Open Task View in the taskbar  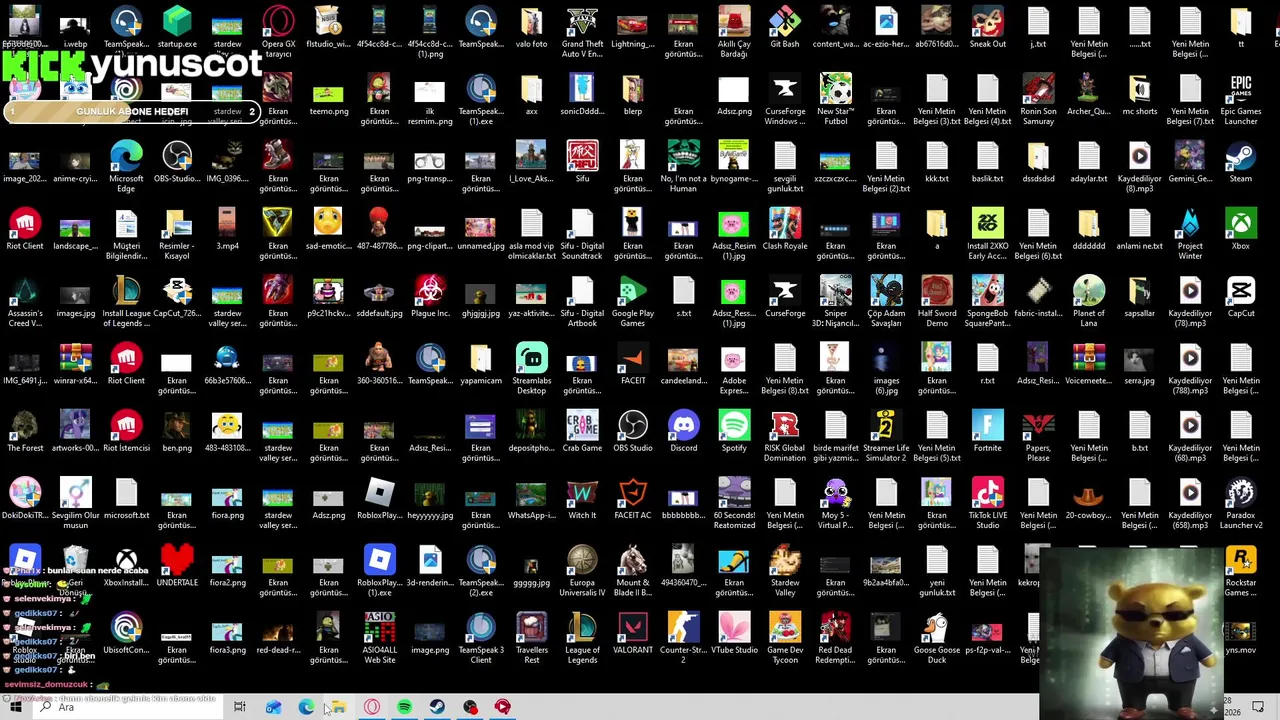[240, 707]
